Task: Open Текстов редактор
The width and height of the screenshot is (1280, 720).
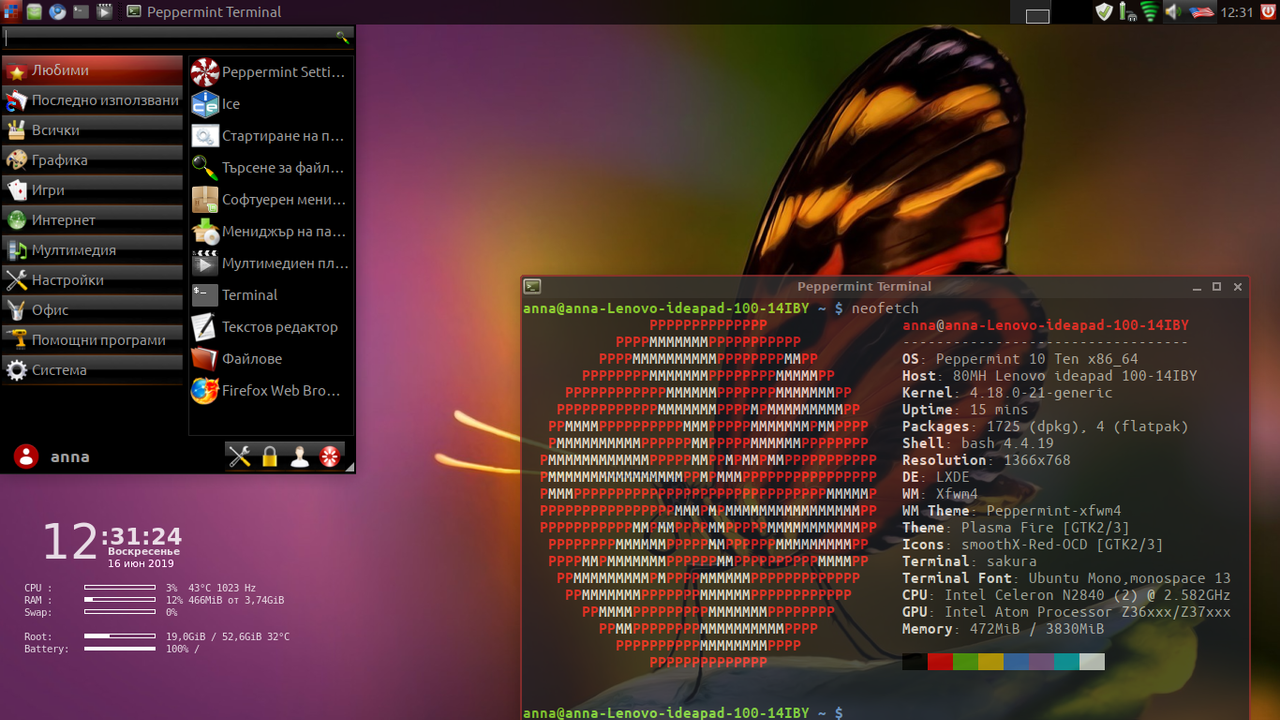Action: (270, 327)
